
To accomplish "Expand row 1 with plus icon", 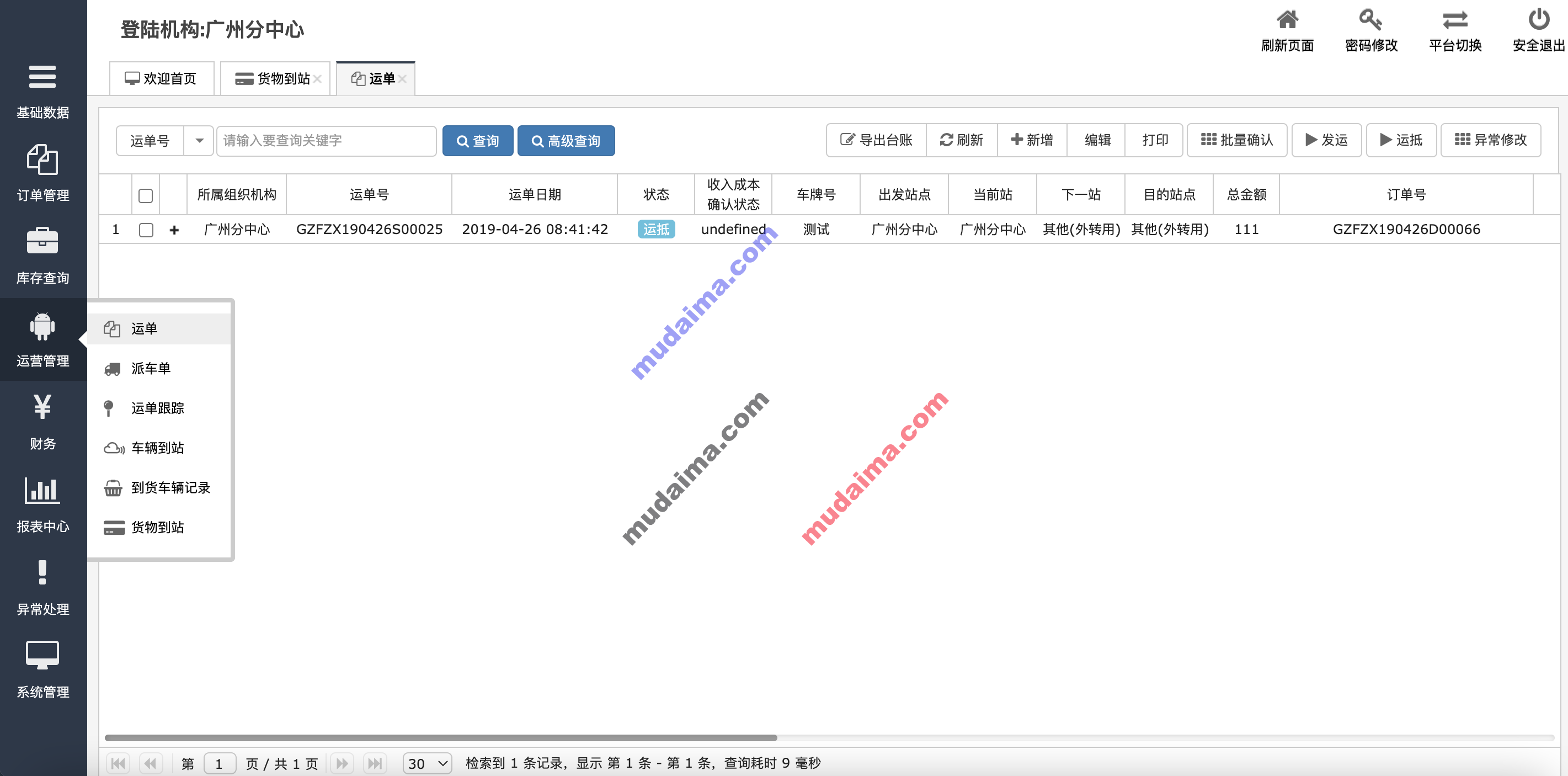I will 174,230.
